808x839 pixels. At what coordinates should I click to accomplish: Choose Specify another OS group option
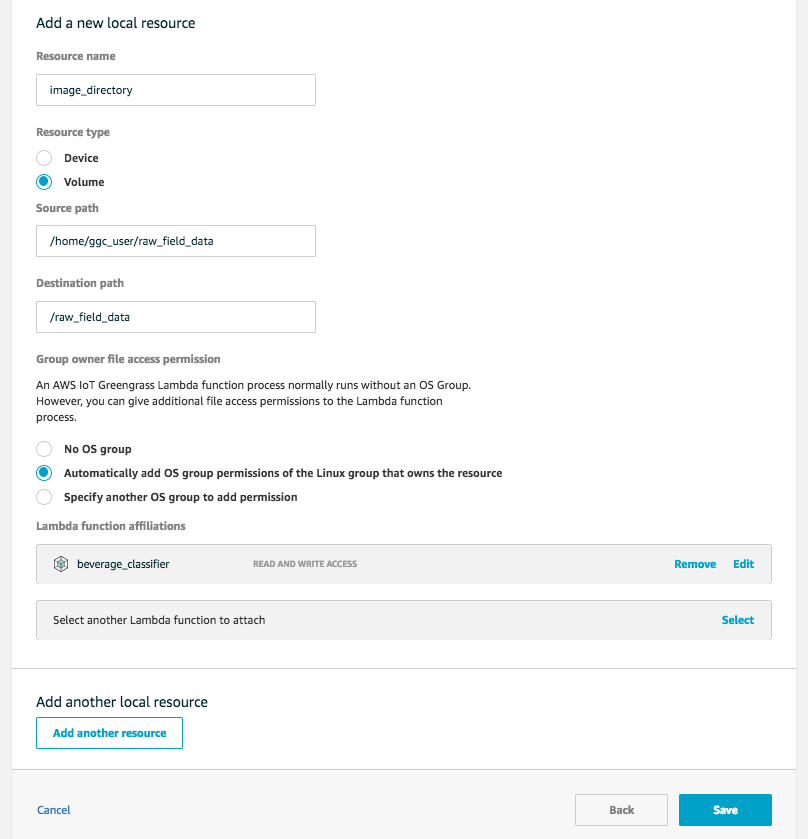tap(44, 497)
